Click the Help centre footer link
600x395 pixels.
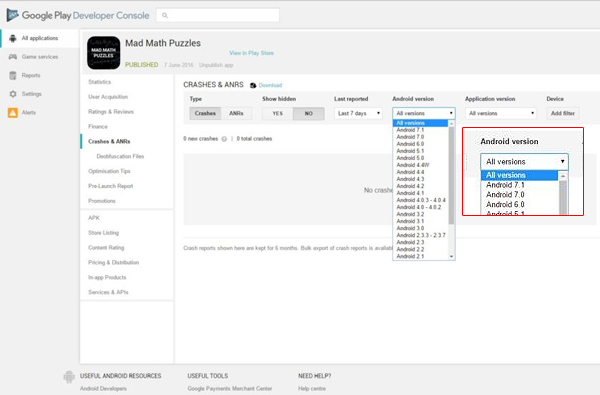pos(312,388)
